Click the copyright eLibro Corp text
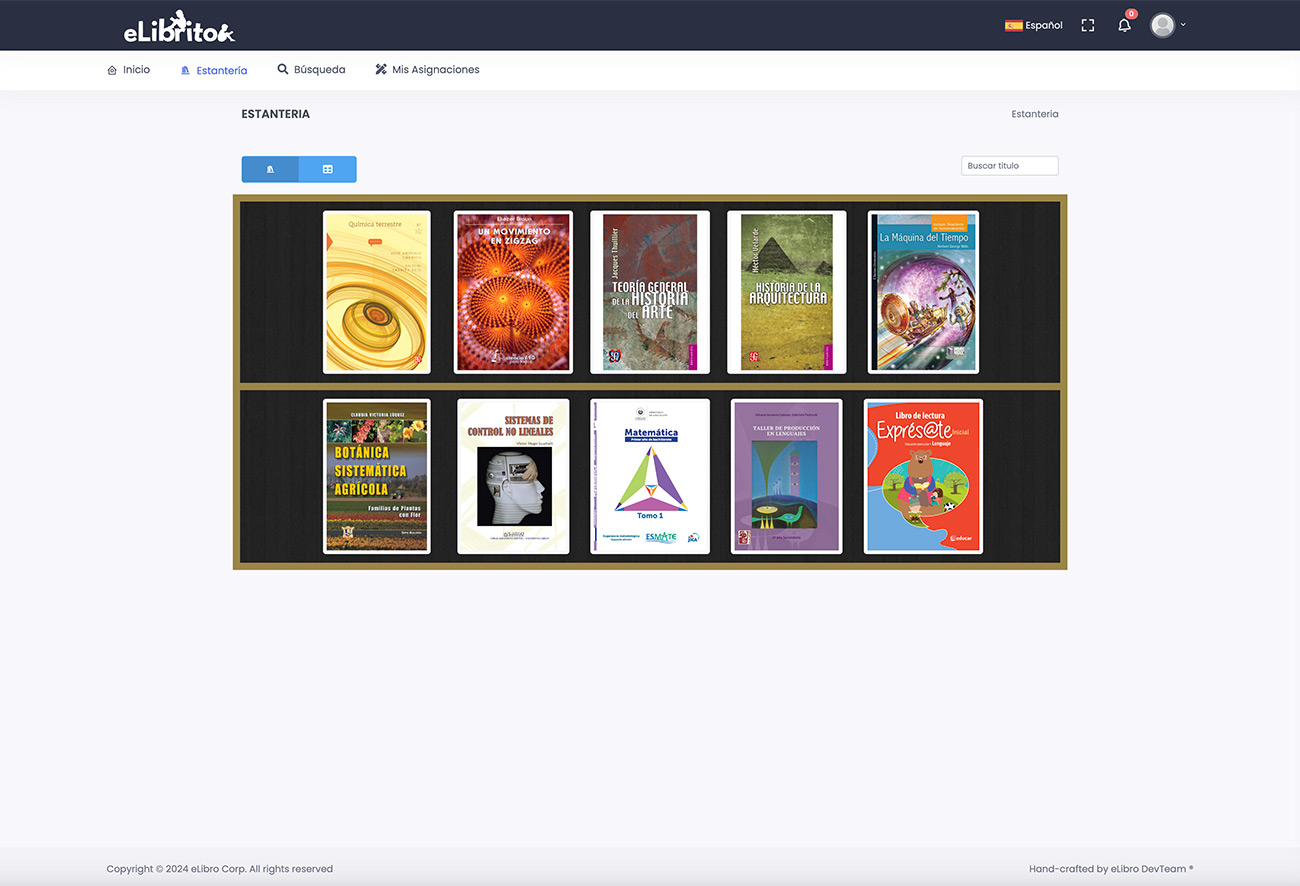Image resolution: width=1300 pixels, height=886 pixels. (x=220, y=869)
